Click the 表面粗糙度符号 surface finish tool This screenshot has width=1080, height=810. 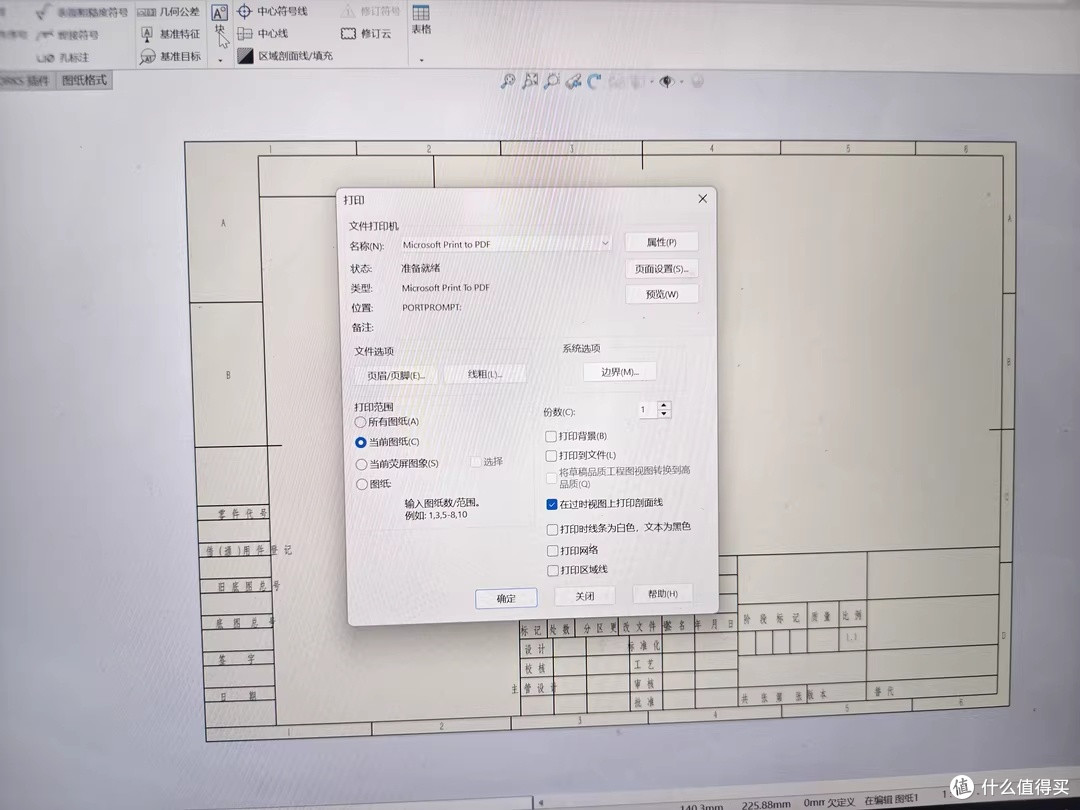[81, 12]
